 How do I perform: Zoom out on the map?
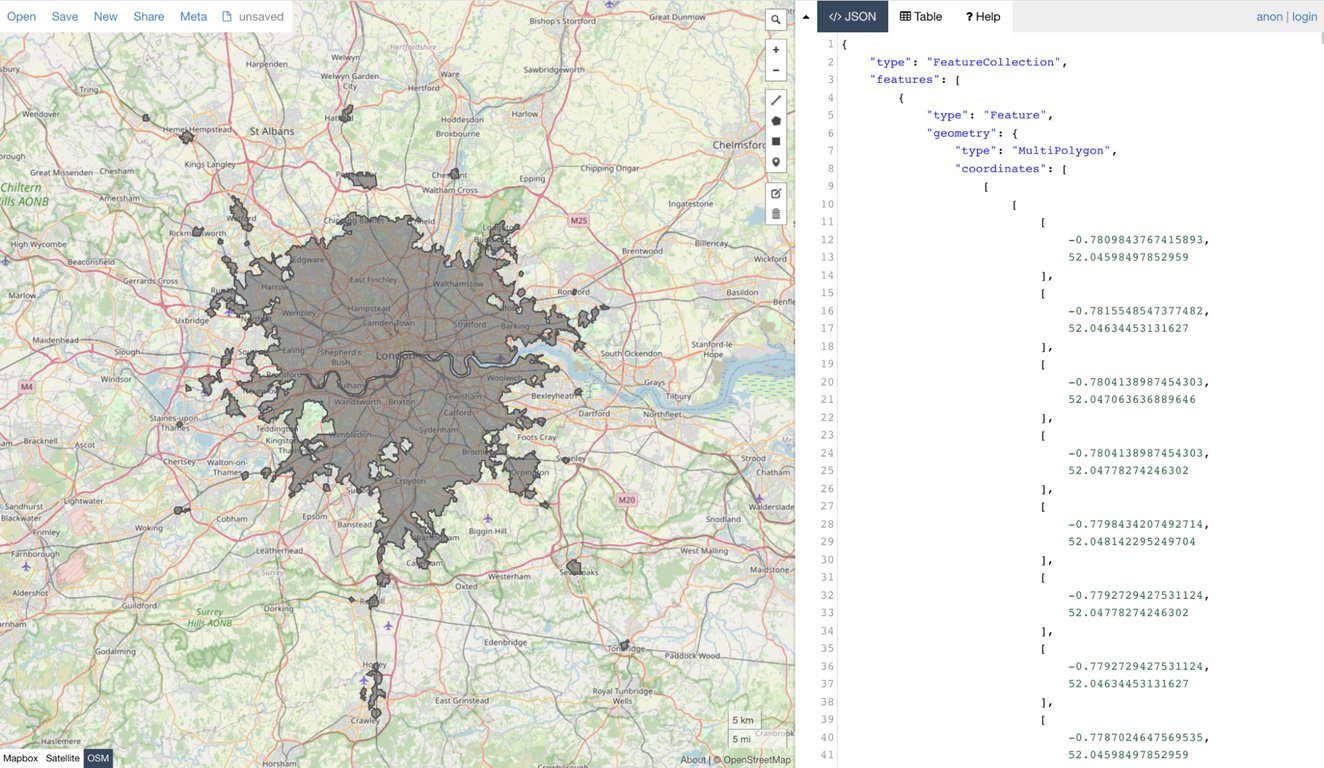(x=775, y=71)
